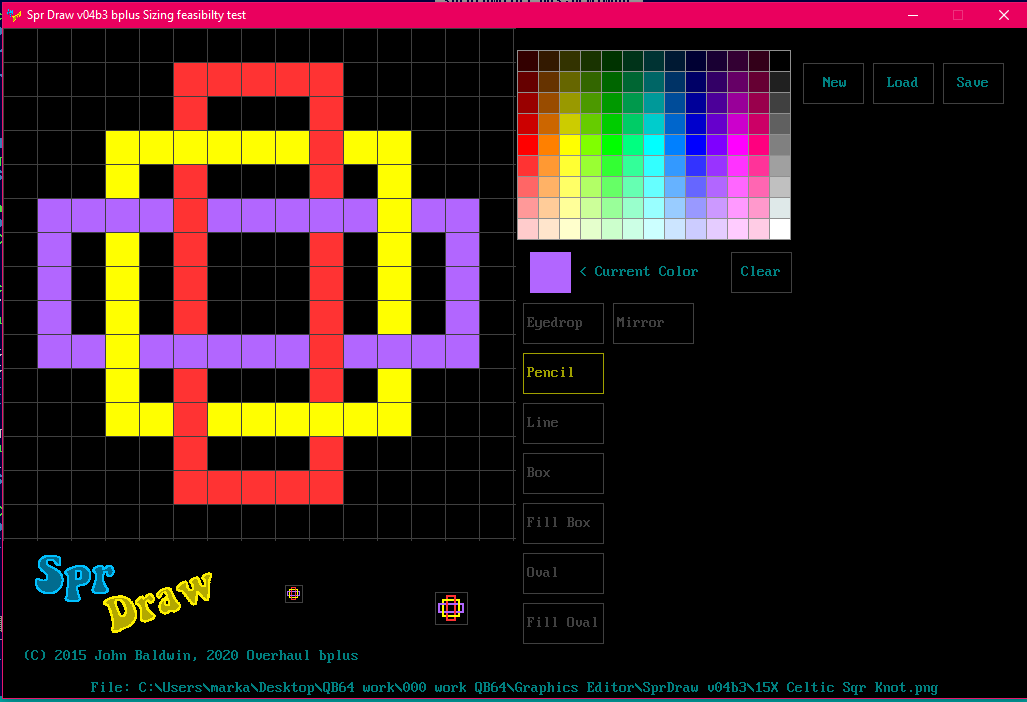
Task: Select the Fill Oval tool
Action: (563, 623)
